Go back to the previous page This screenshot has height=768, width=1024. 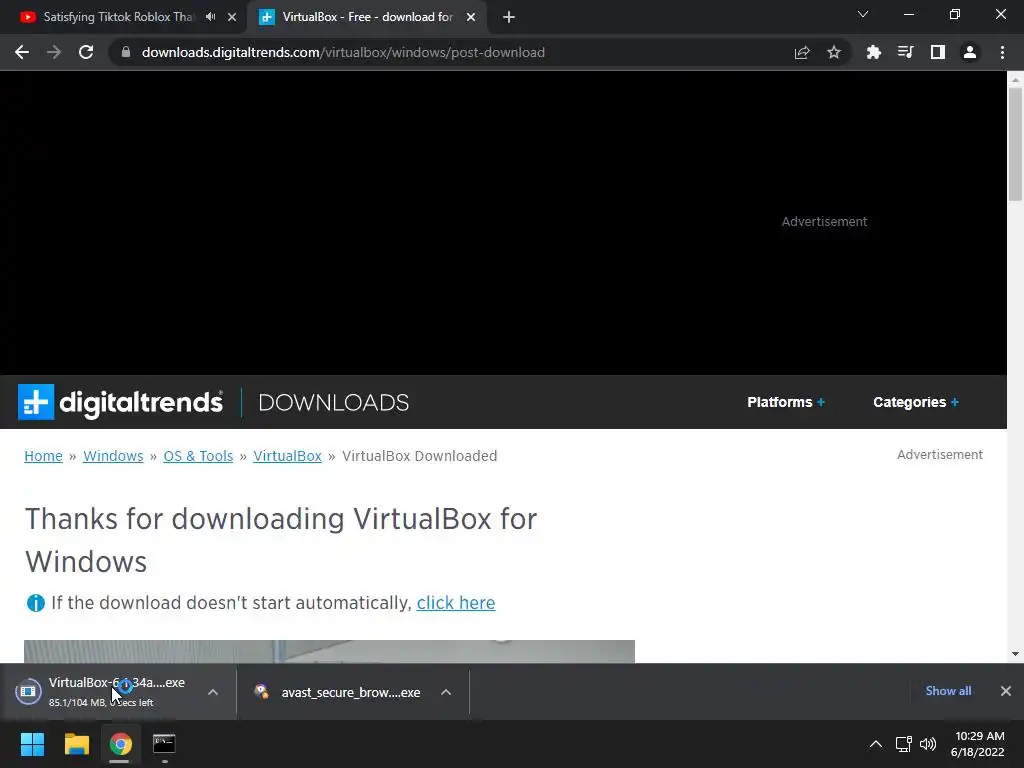point(22,52)
